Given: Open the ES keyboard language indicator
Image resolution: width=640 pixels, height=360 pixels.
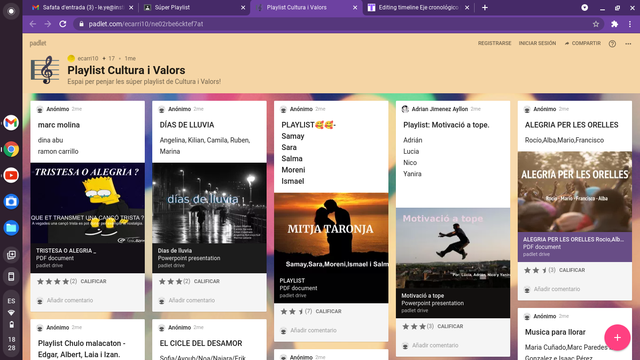Looking at the screenshot, I should [11, 301].
